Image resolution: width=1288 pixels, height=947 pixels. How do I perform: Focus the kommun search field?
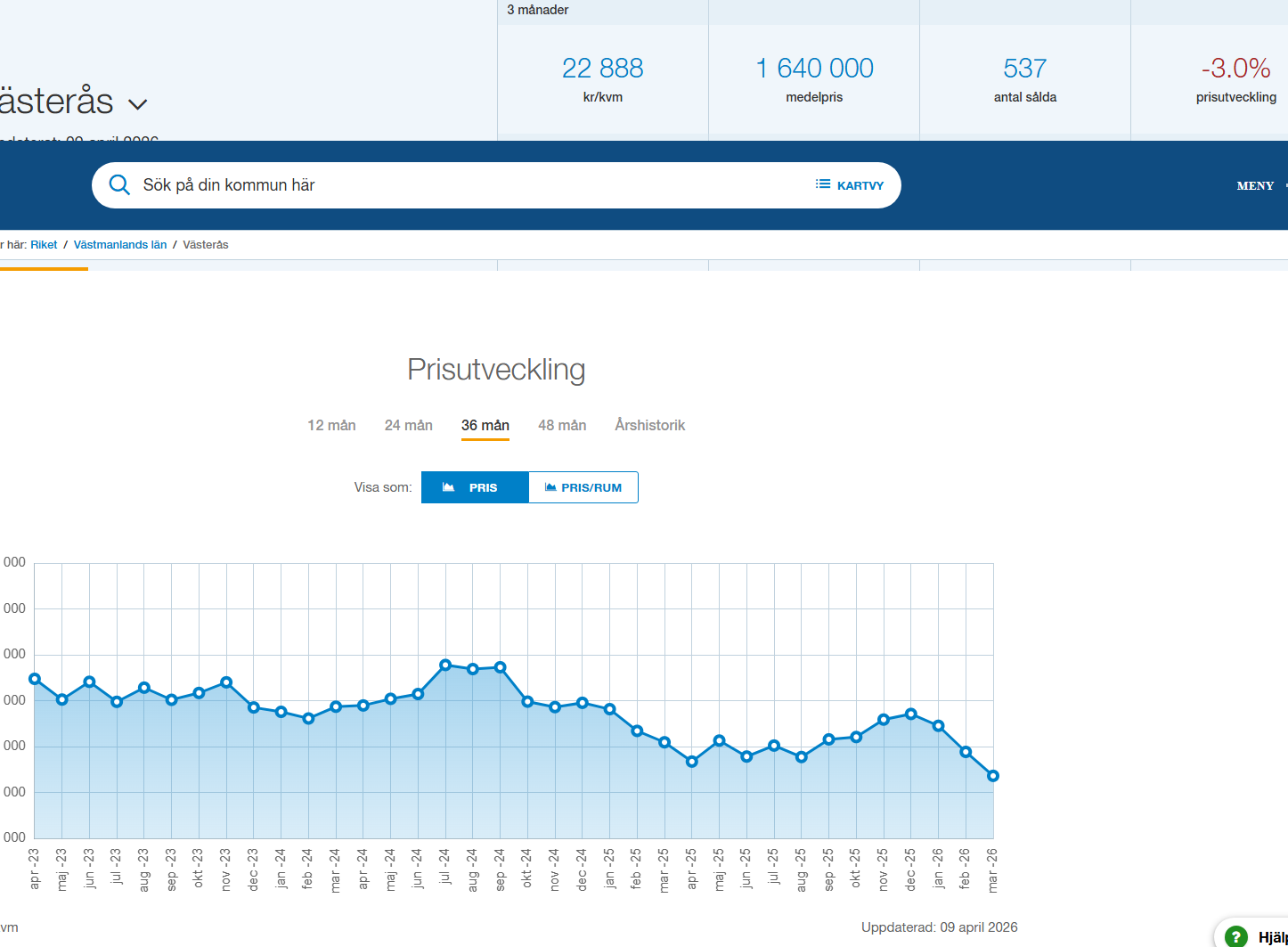(x=463, y=185)
